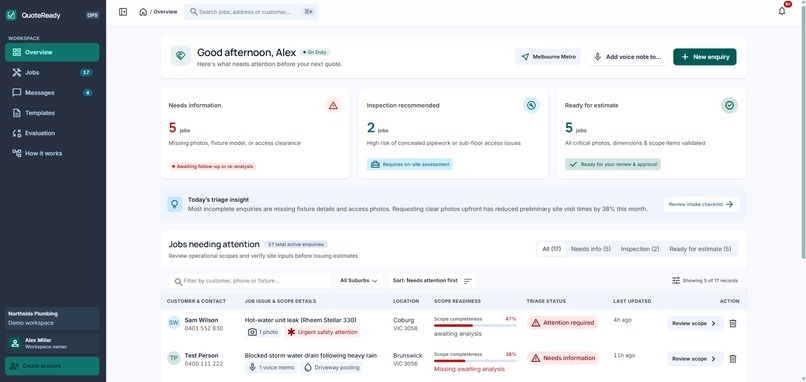Viewport: 806px width, 382px height.
Task: Delete the Sam Wilson job with trash icon
Action: tap(733, 323)
